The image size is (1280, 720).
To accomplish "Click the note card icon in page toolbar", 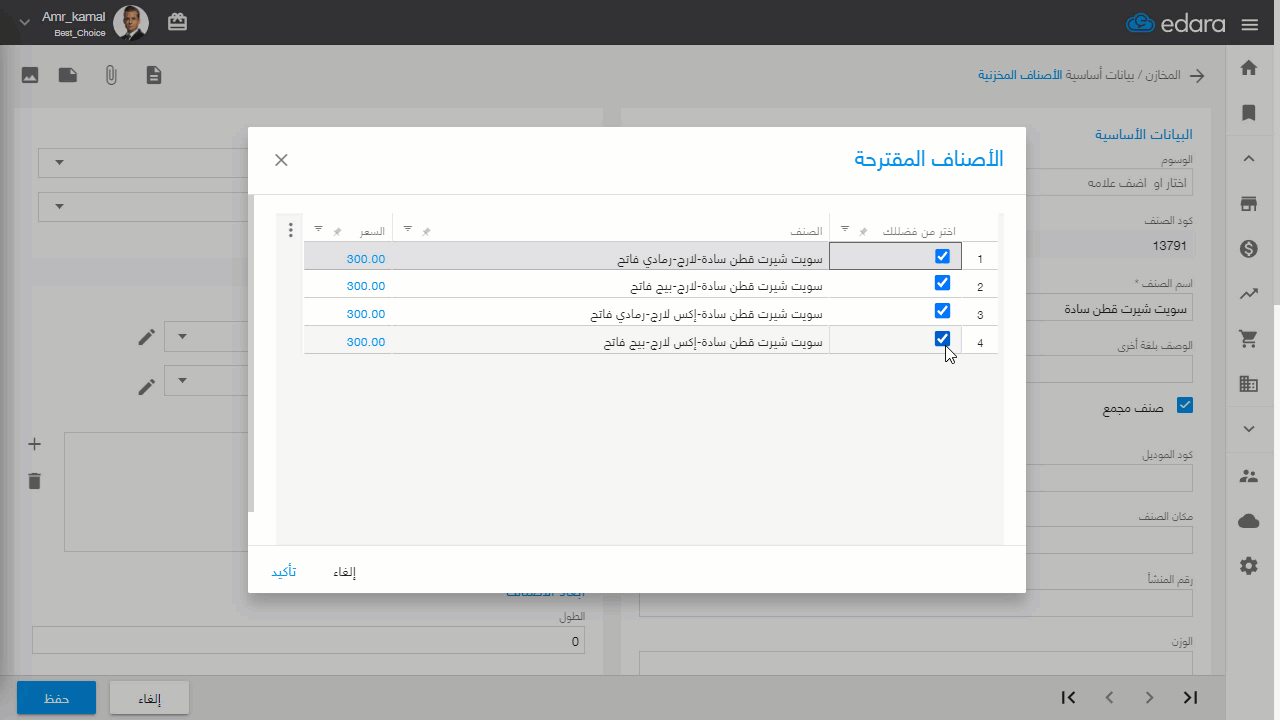I will pyautogui.click(x=68, y=75).
